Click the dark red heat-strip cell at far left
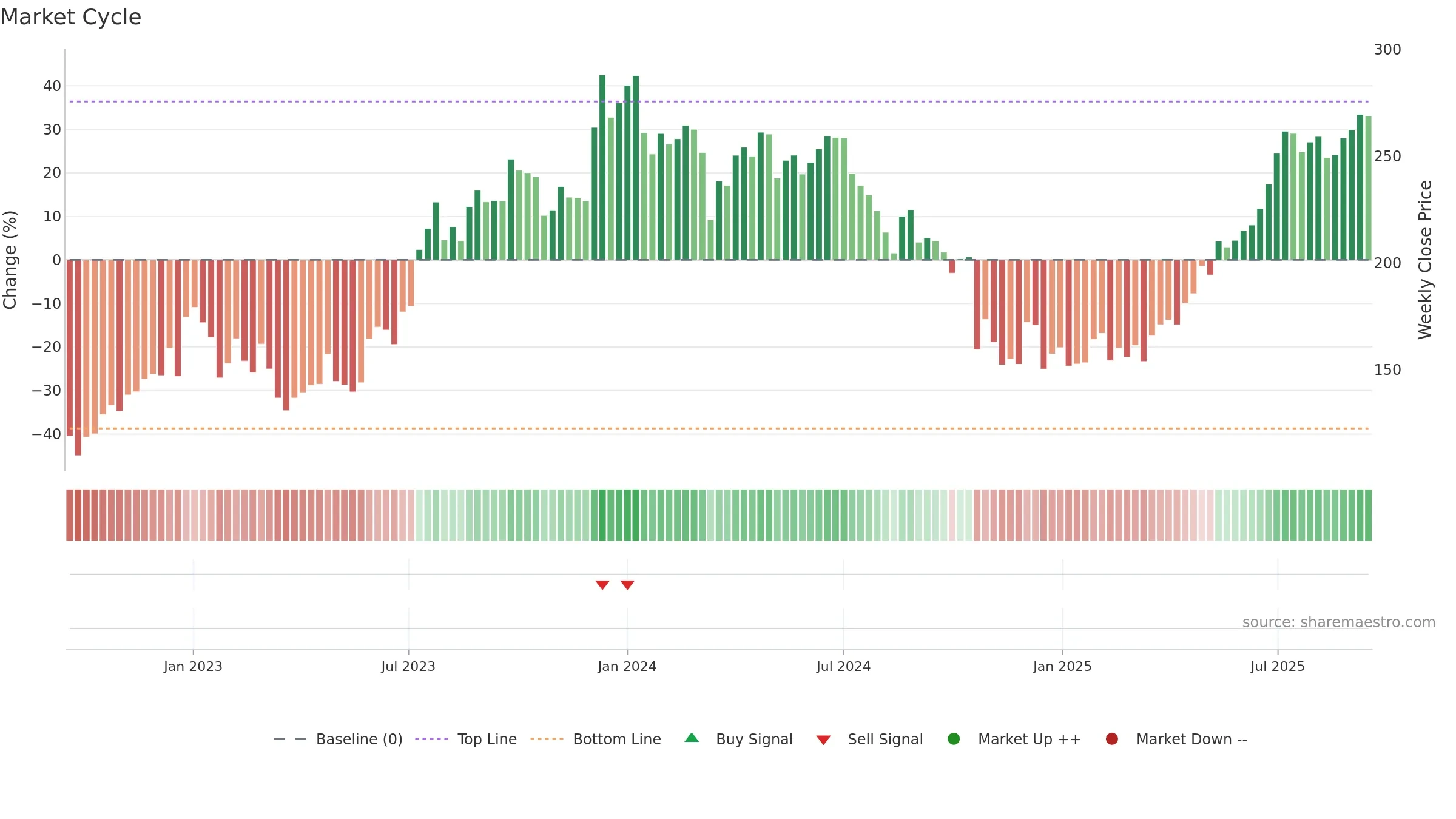The height and width of the screenshot is (819, 1456). [70, 515]
